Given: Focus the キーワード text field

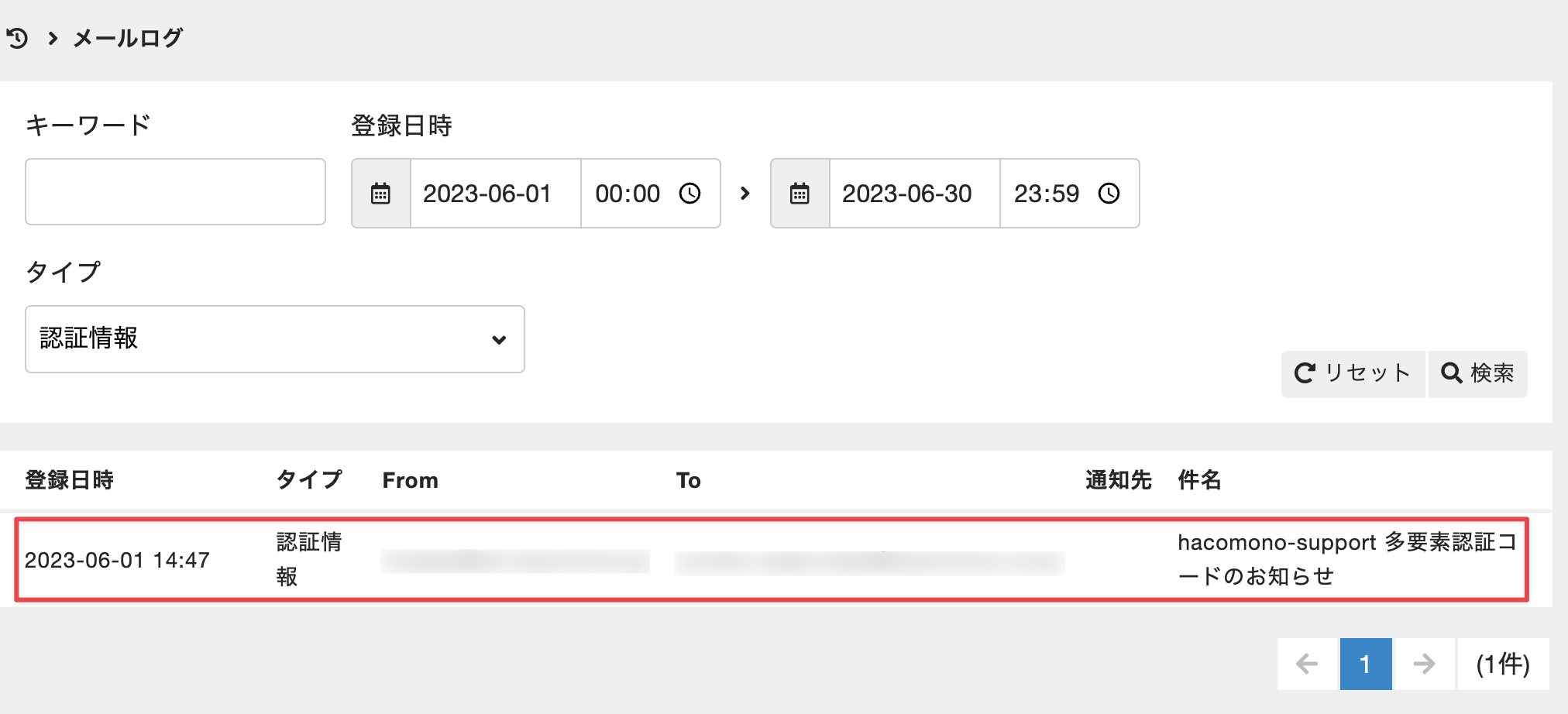Looking at the screenshot, I should click(x=175, y=192).
